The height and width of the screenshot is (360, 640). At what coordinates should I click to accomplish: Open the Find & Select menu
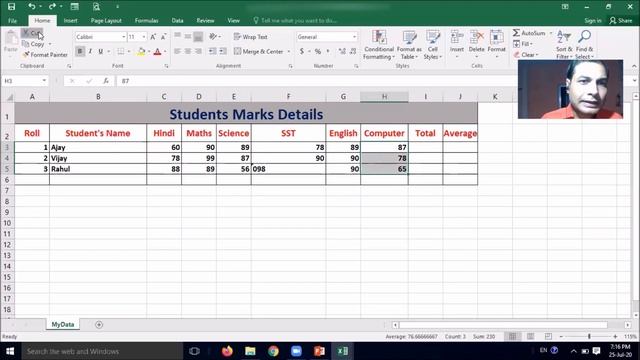click(x=584, y=44)
